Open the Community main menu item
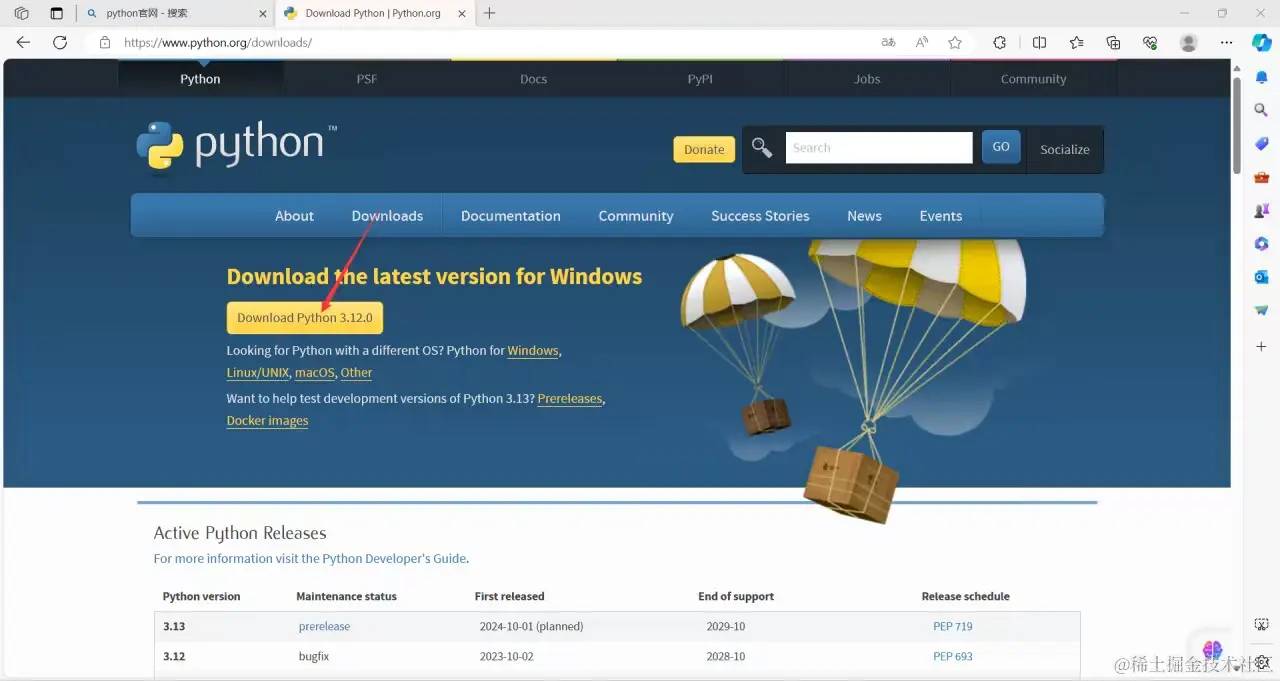This screenshot has width=1280, height=681. click(636, 216)
